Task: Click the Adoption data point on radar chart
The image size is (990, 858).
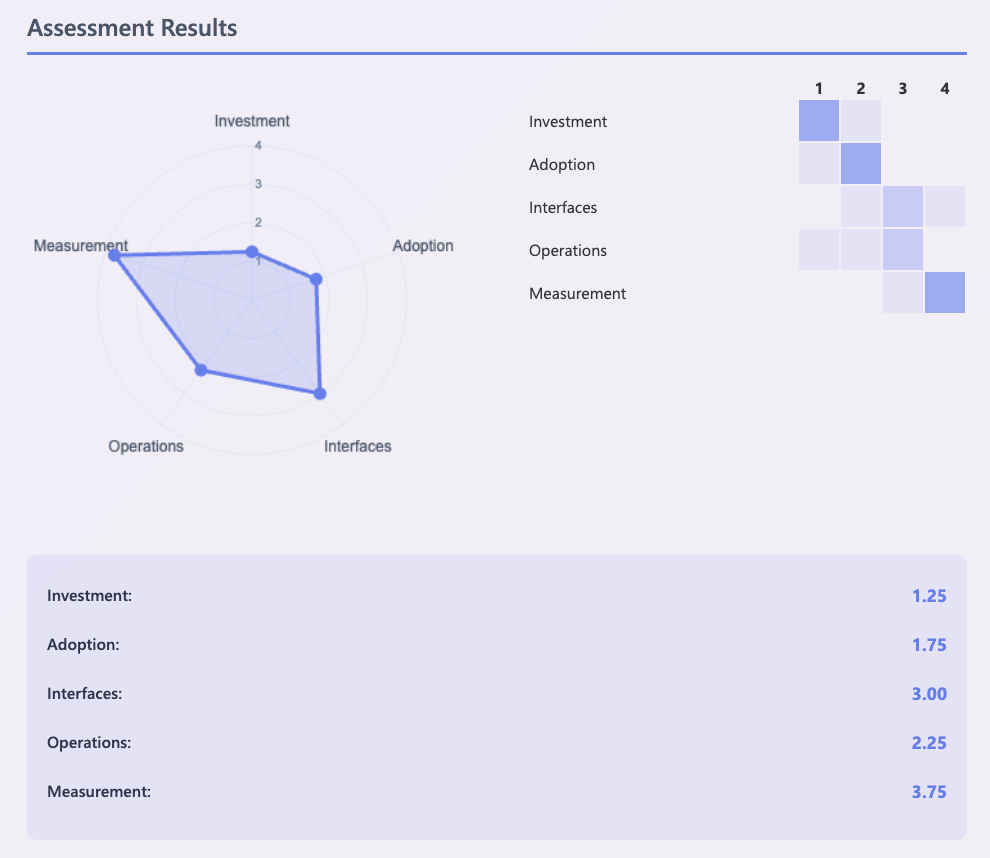Action: click(x=316, y=279)
